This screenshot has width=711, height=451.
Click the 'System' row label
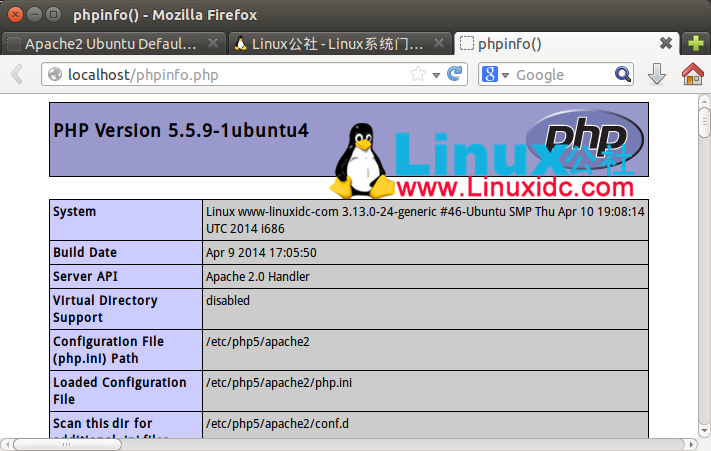point(74,212)
